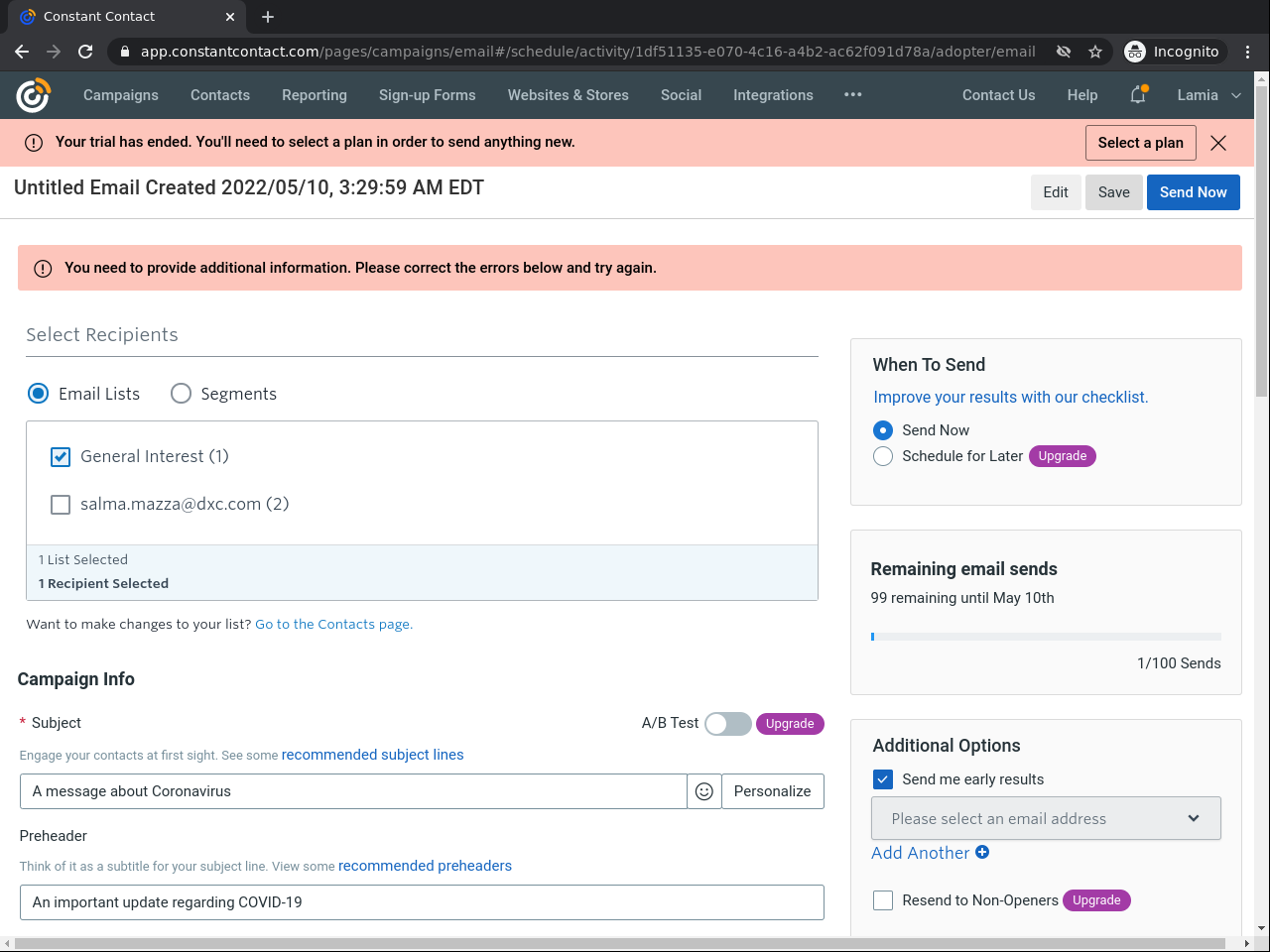Image resolution: width=1270 pixels, height=952 pixels.
Task: Click Add Another link
Action: click(x=920, y=853)
